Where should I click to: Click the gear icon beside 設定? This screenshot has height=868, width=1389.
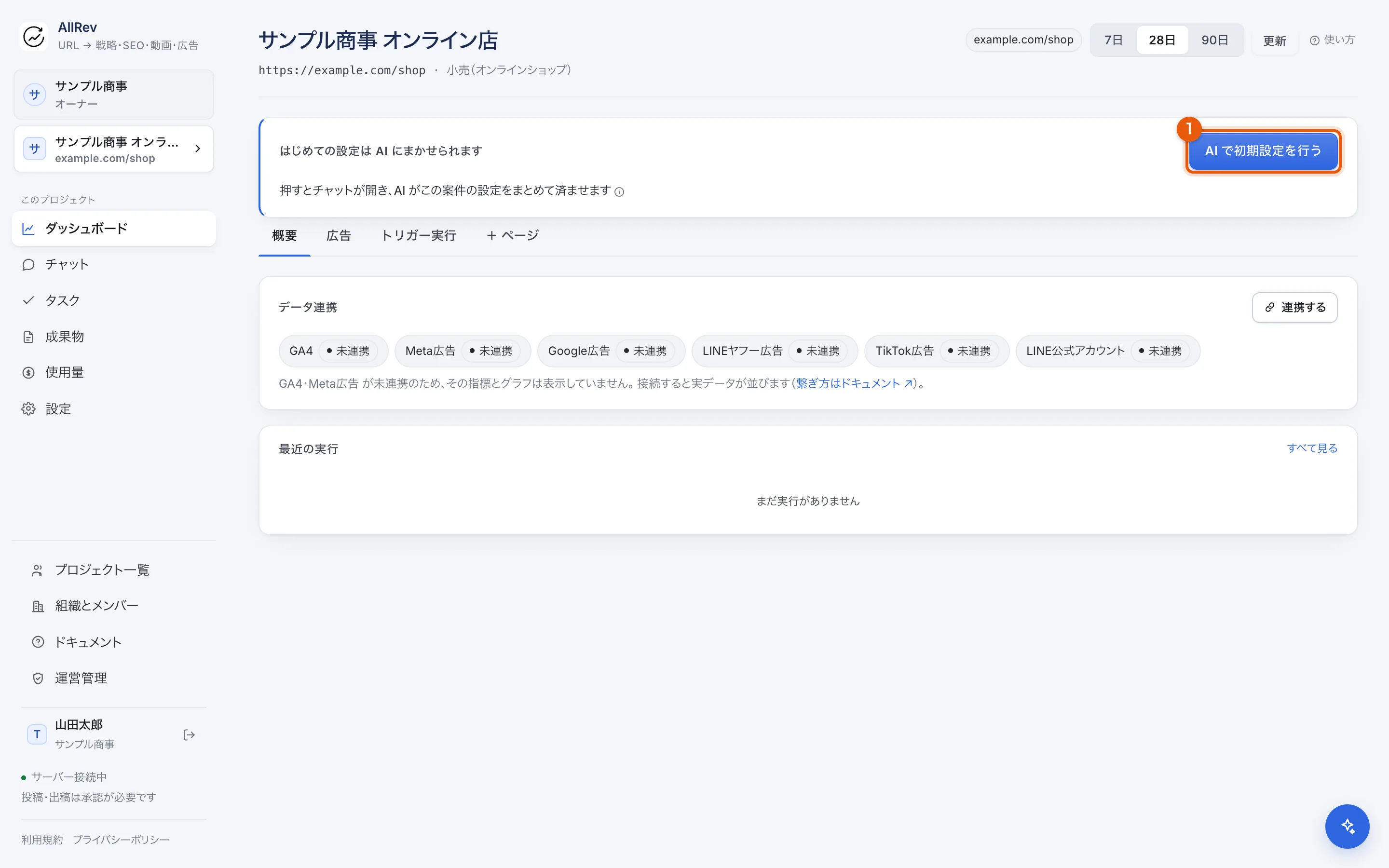pyautogui.click(x=28, y=409)
